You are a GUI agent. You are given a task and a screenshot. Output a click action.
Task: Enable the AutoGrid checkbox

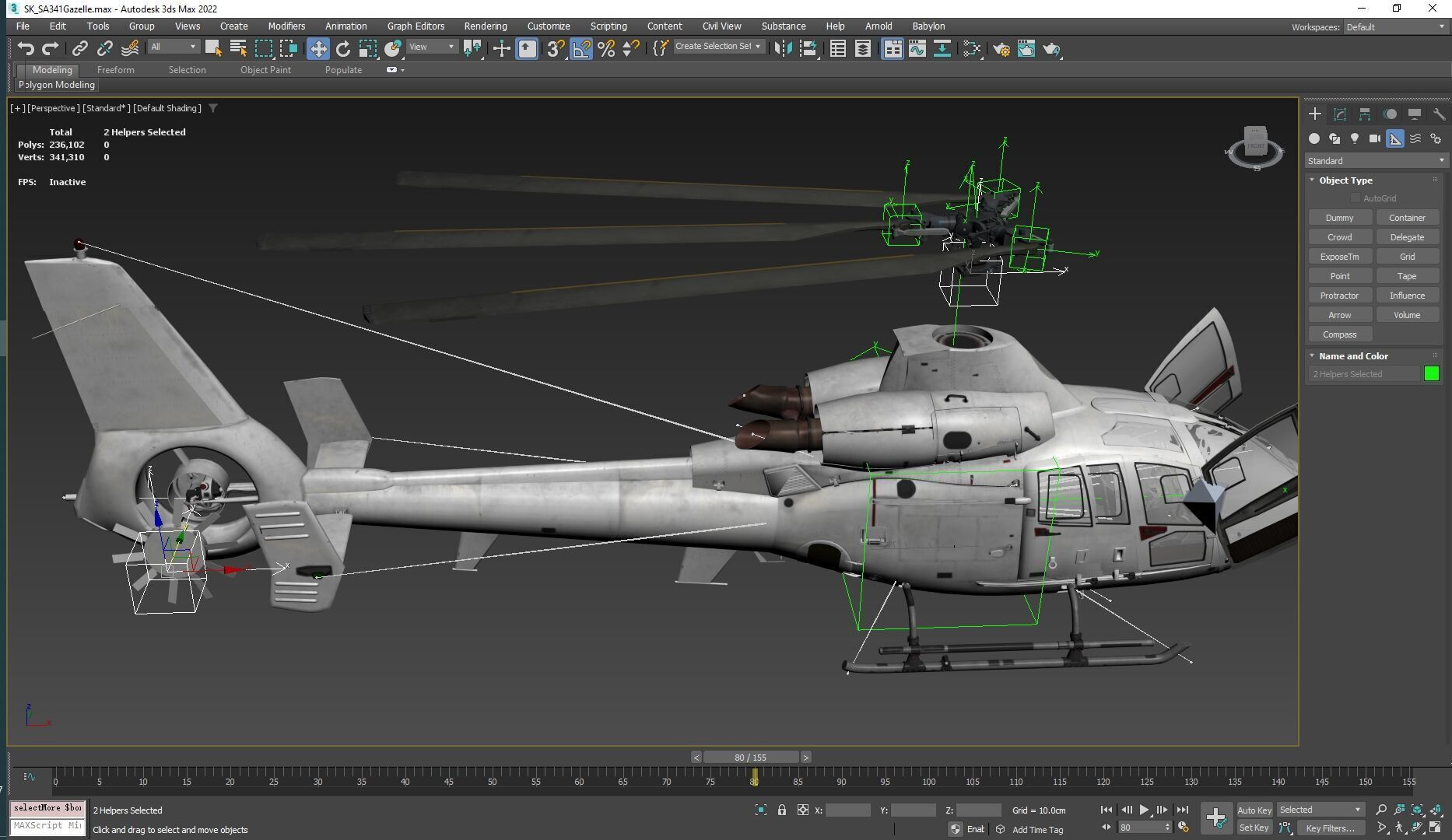1356,198
